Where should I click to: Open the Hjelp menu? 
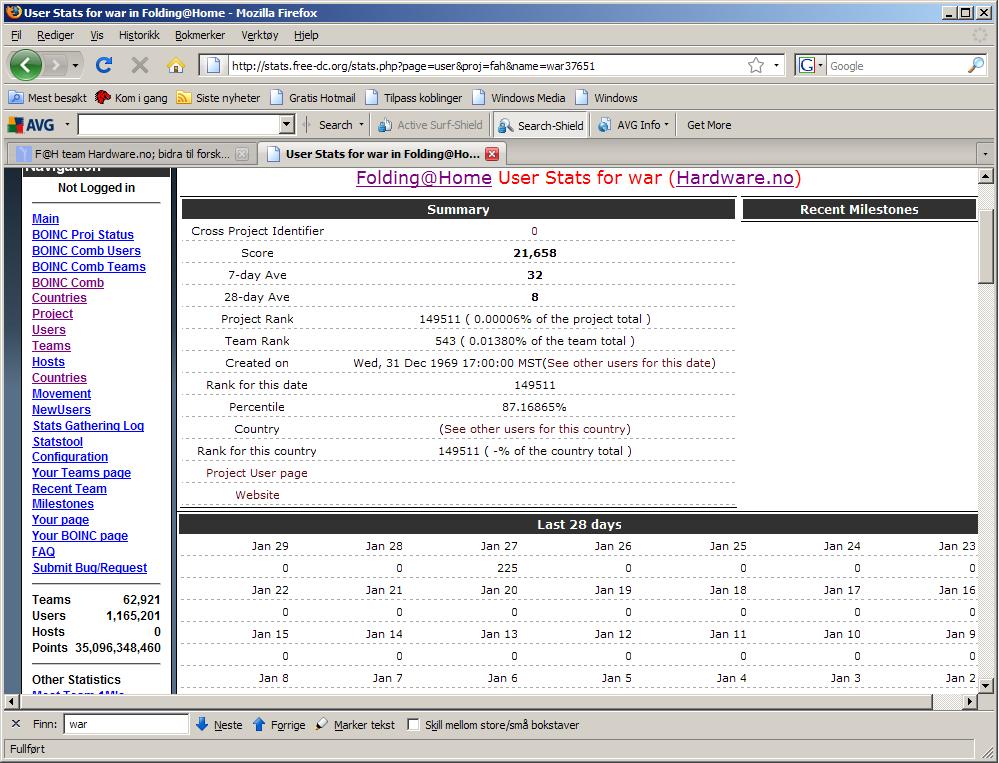tap(306, 35)
